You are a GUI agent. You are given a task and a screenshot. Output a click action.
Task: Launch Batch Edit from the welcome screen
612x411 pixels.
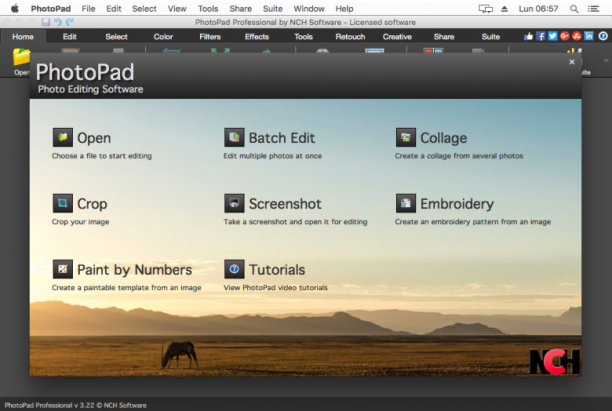coord(269,138)
